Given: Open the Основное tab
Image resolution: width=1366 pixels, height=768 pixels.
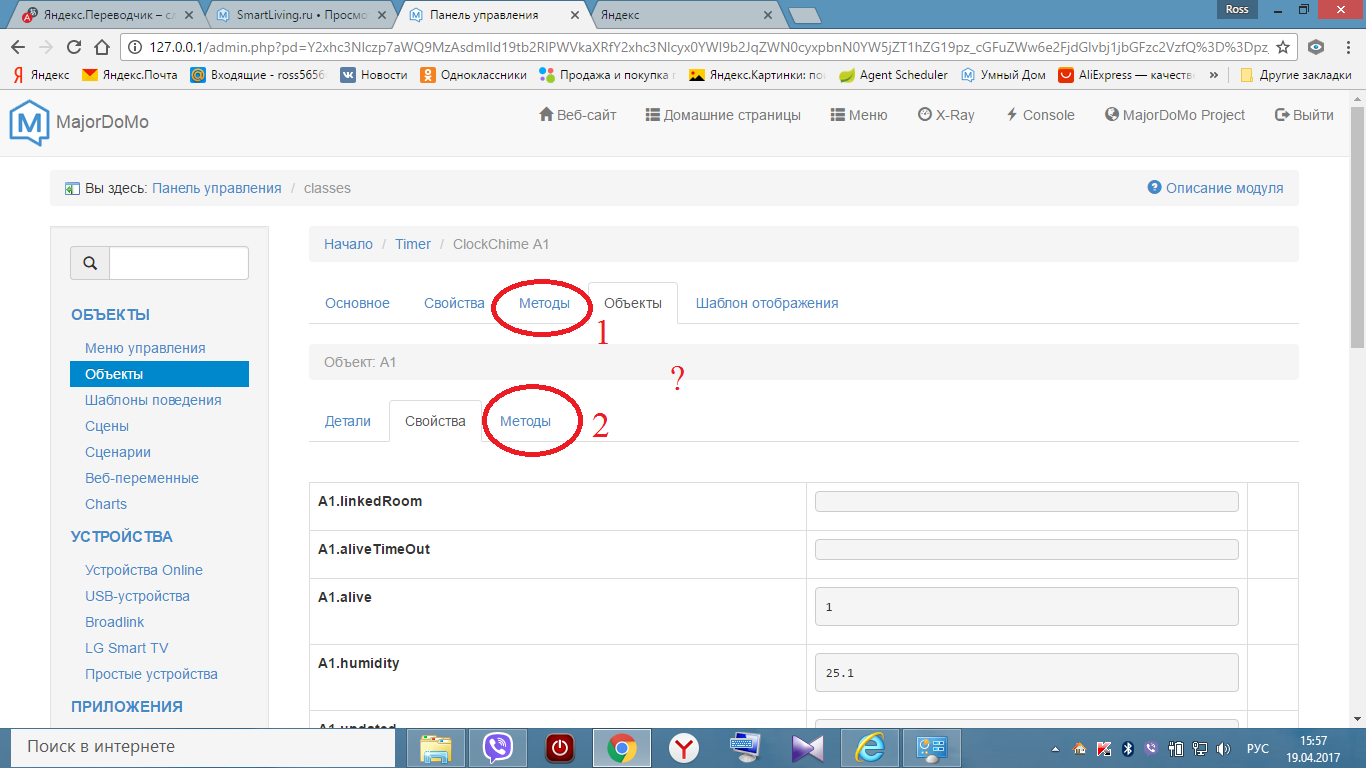Looking at the screenshot, I should [x=357, y=303].
